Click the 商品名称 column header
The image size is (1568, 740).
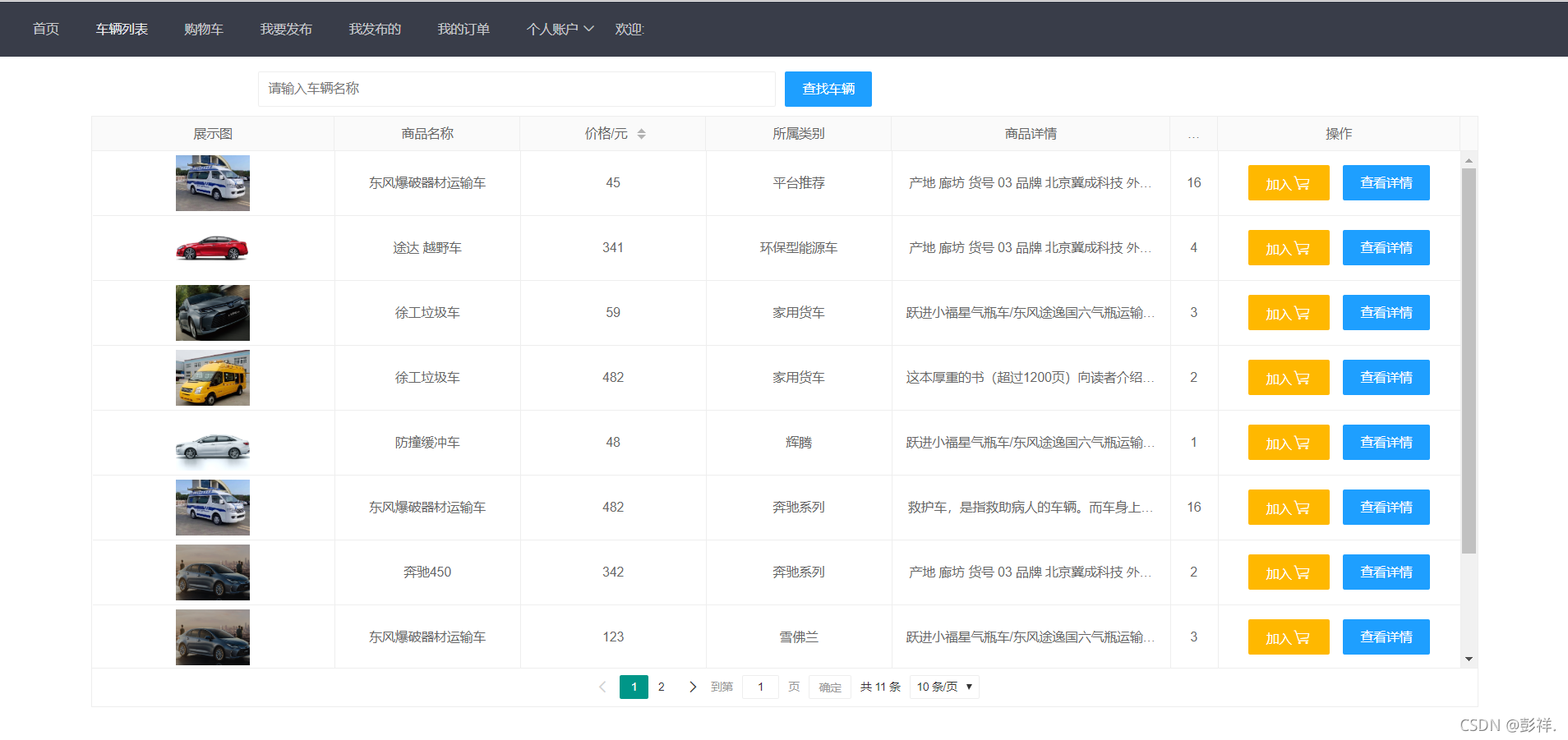pyautogui.click(x=427, y=134)
